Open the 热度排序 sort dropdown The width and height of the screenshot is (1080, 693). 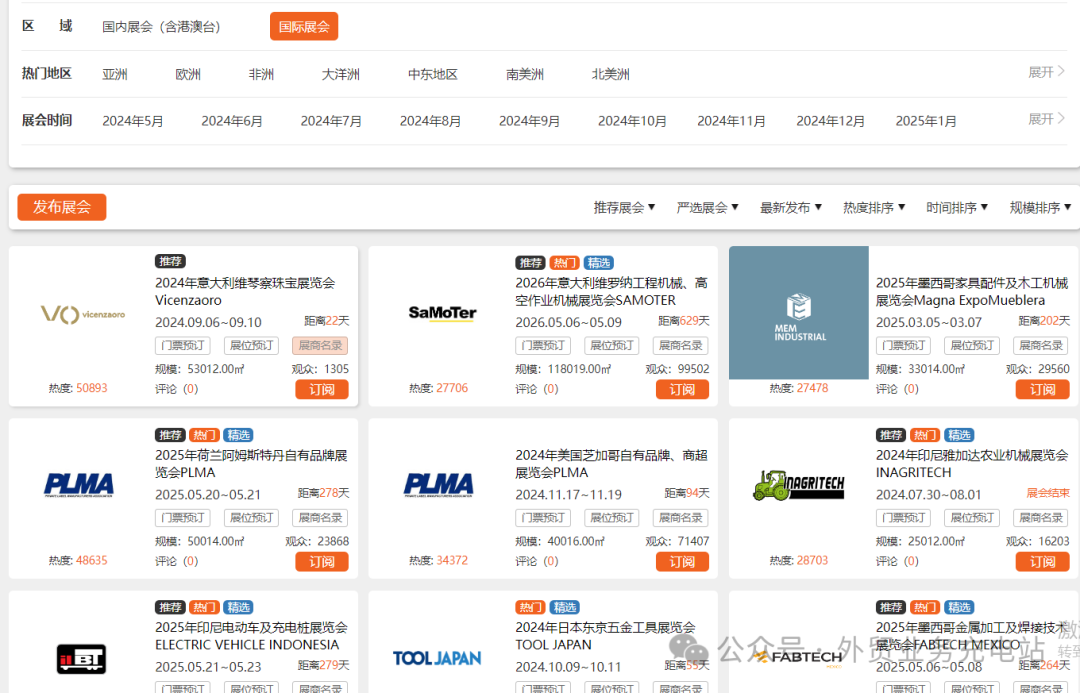(874, 207)
